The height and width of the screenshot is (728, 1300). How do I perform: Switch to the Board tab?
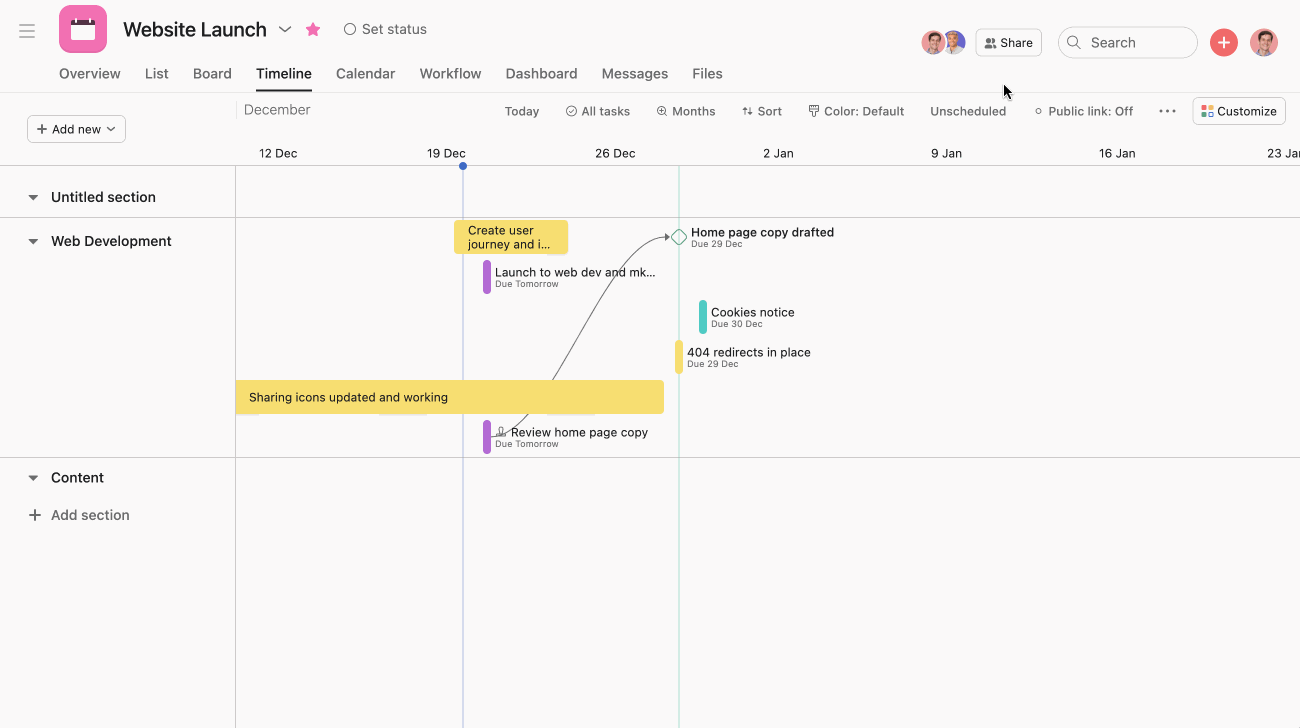212,73
